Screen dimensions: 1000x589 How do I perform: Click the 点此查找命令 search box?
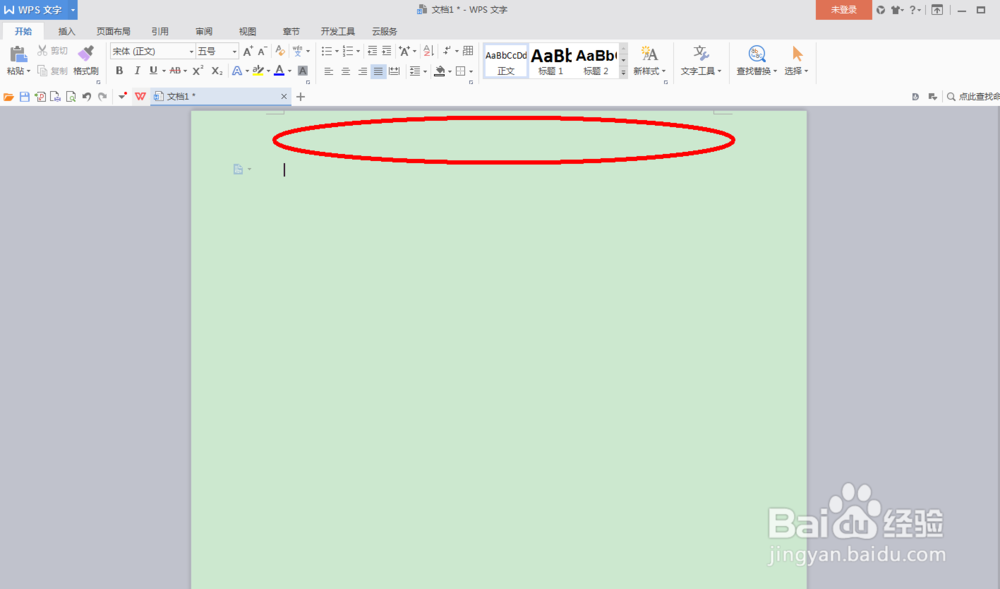pyautogui.click(x=973, y=97)
